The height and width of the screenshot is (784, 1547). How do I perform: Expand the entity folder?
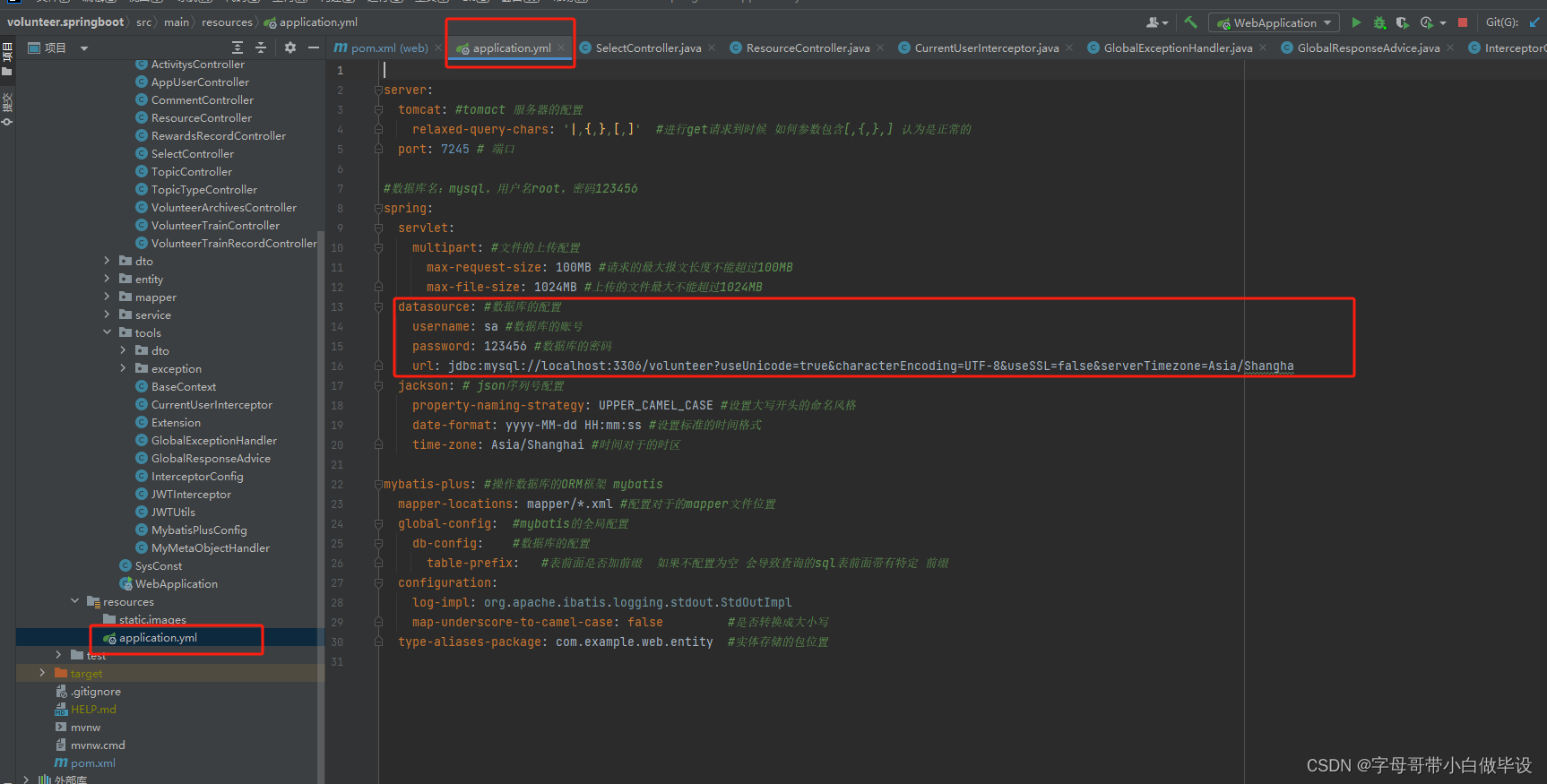108,279
